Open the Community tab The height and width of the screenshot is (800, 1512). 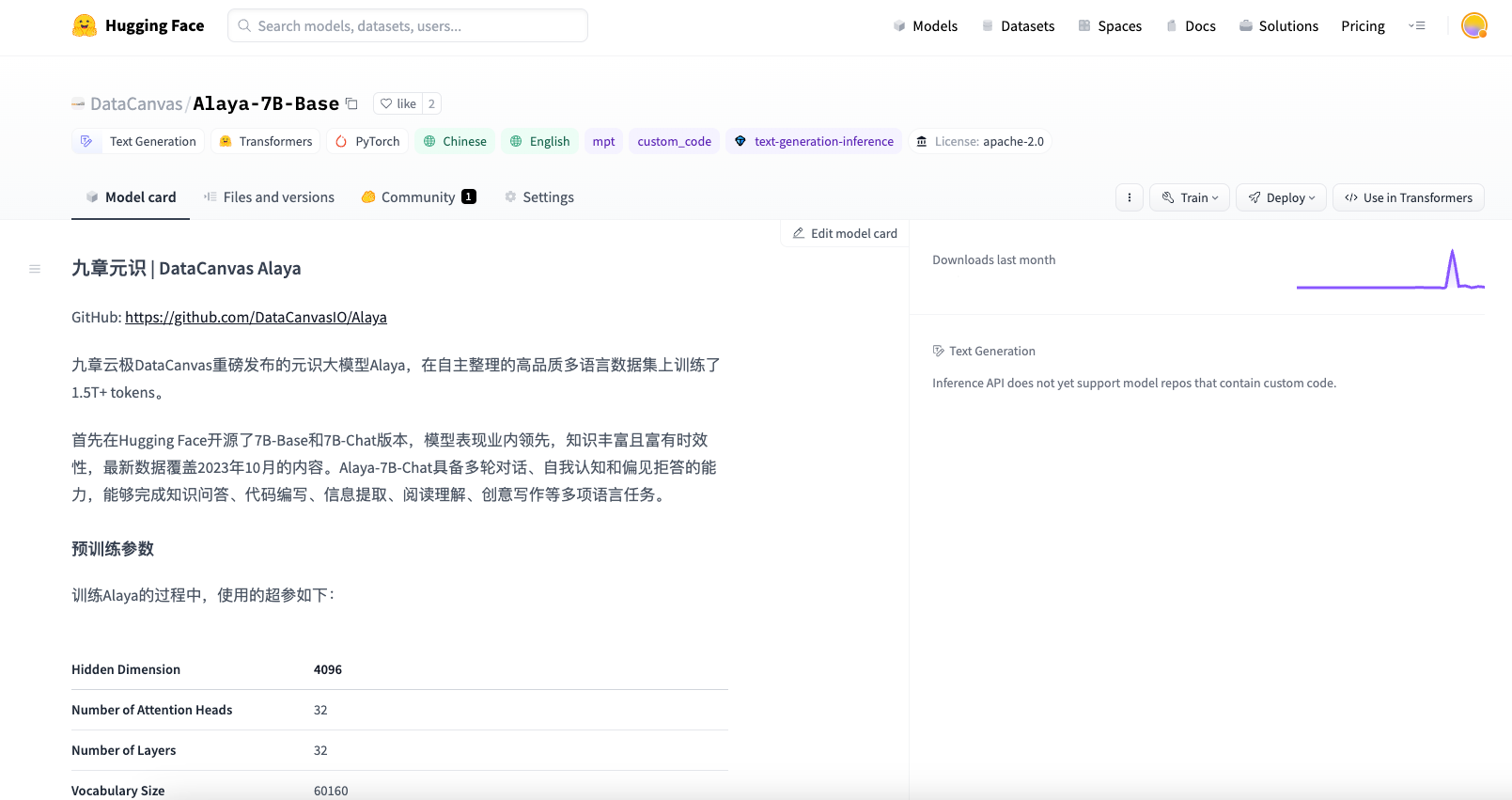point(419,196)
